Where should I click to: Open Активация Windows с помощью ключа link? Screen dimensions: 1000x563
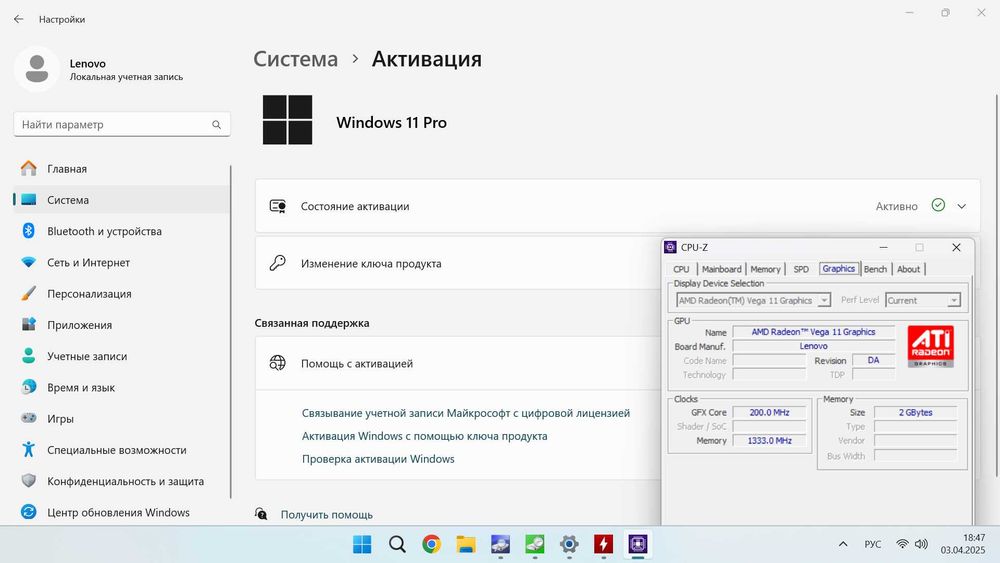click(x=424, y=436)
